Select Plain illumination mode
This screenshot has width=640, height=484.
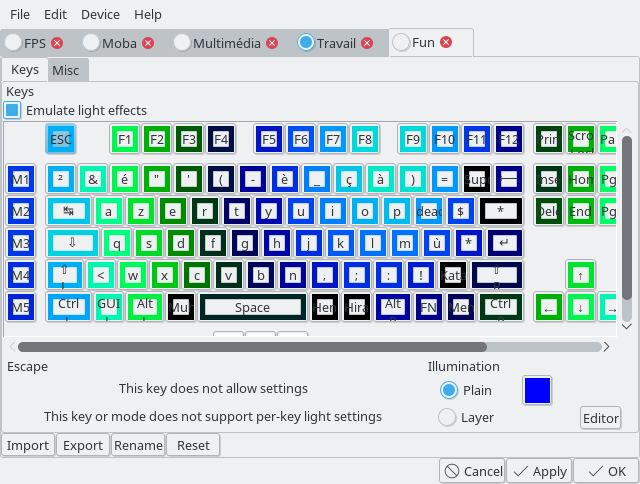(x=449, y=390)
